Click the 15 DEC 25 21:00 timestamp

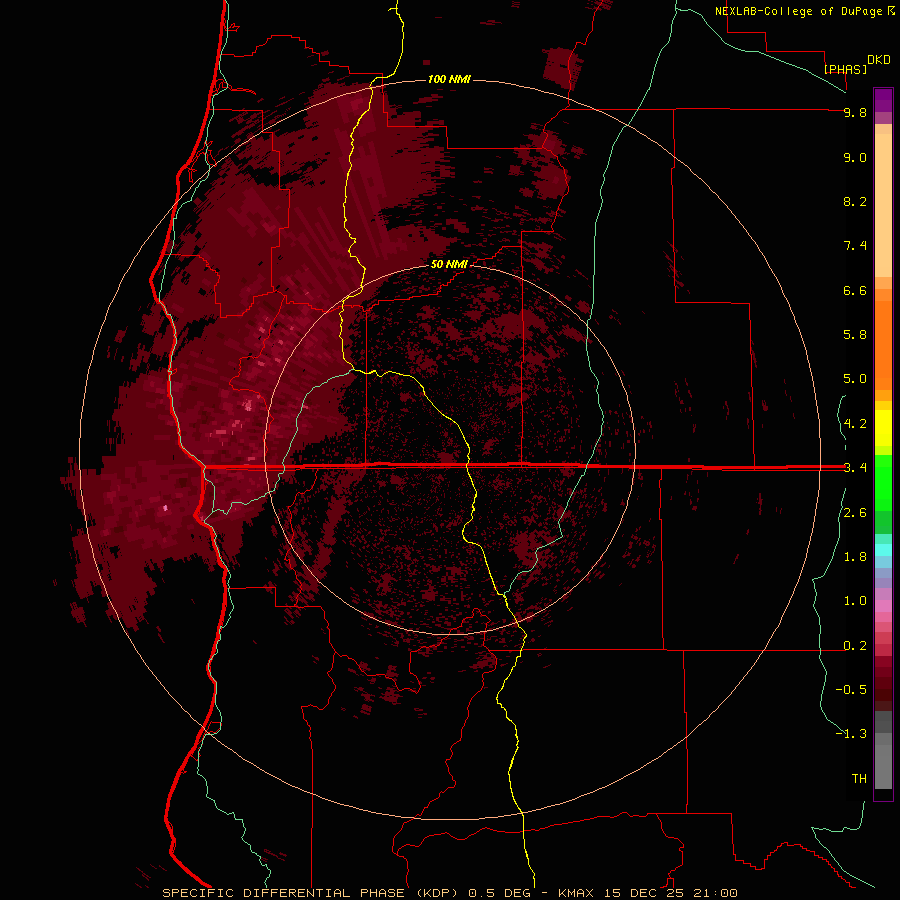coord(671,893)
